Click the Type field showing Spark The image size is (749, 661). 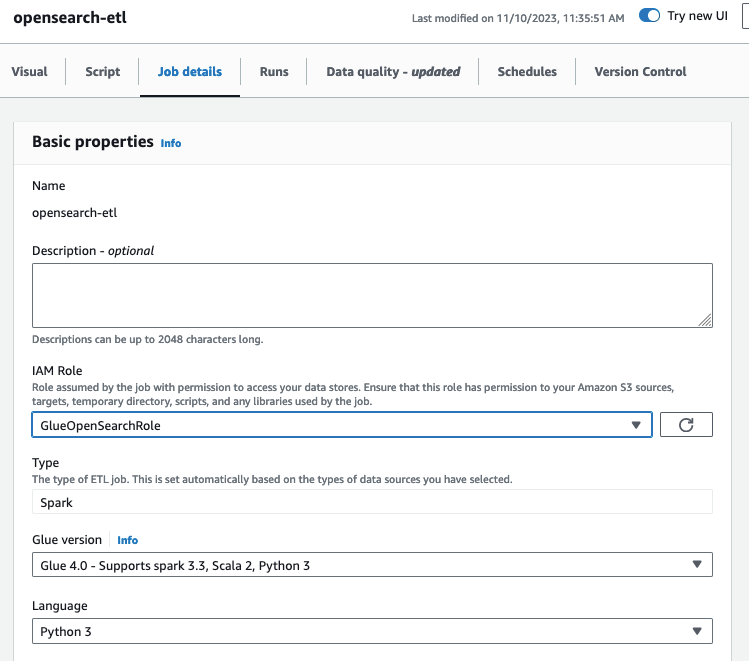click(372, 502)
